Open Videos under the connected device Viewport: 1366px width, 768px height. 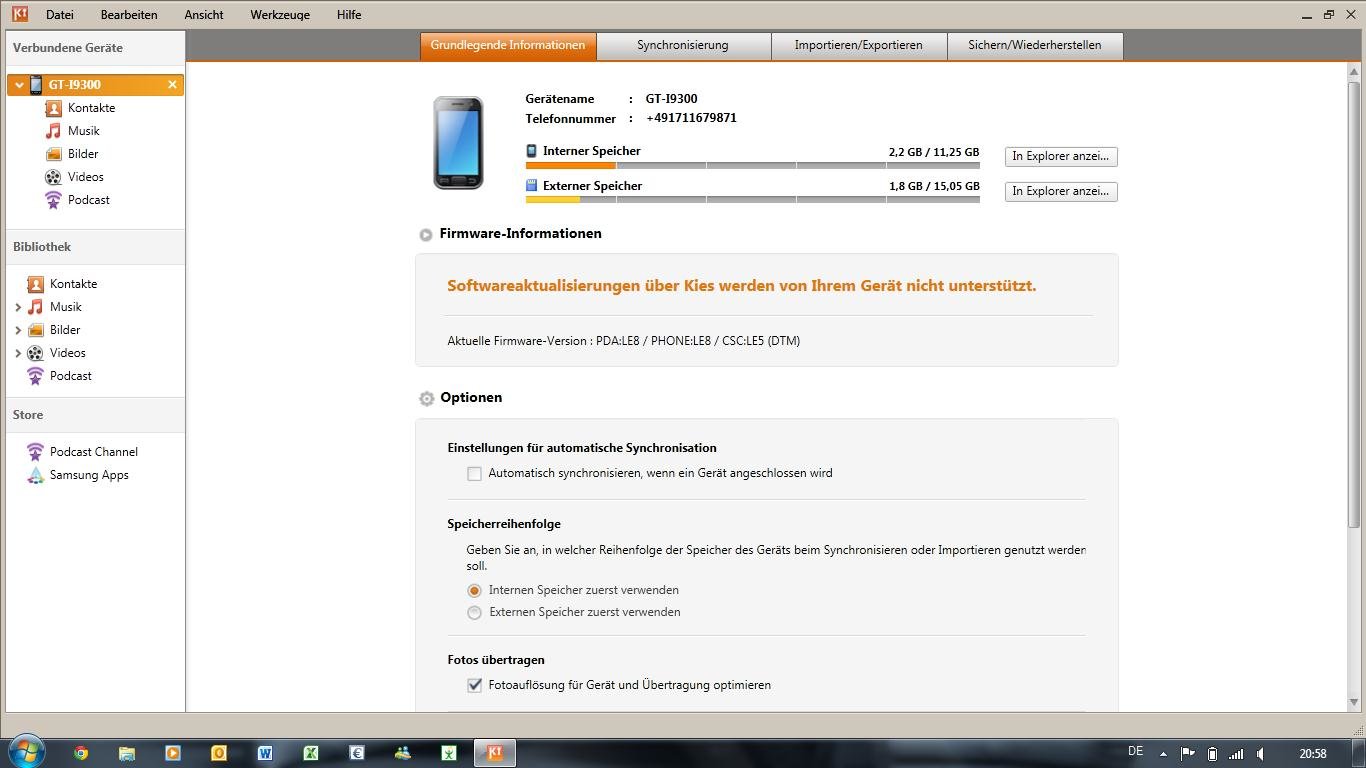(x=85, y=177)
